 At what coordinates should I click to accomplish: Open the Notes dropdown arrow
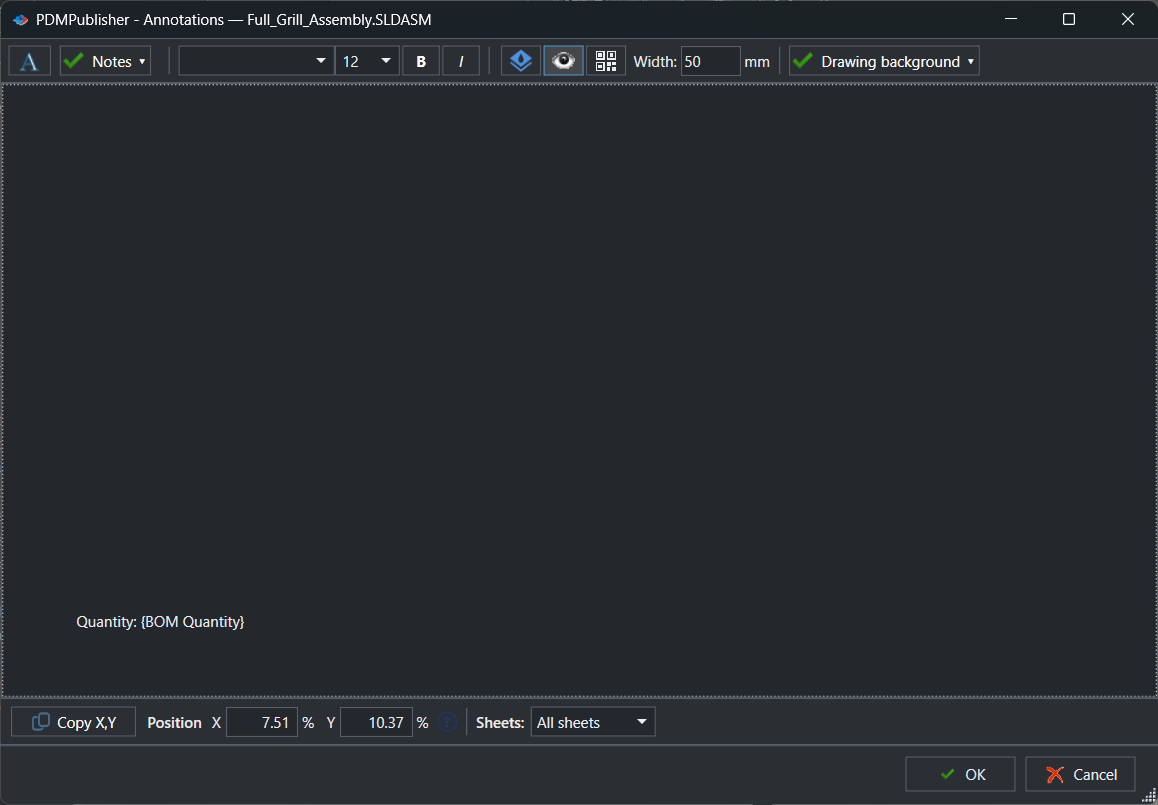143,61
